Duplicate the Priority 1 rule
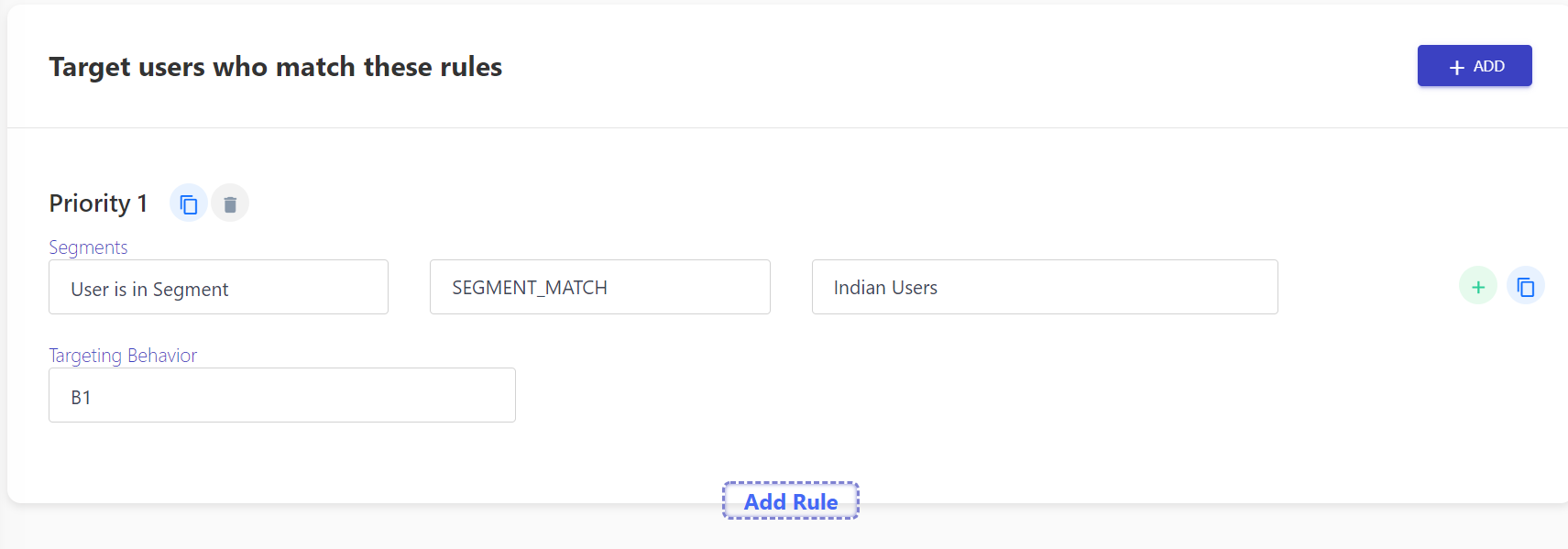Screen dimensions: 1568x549 pos(189,203)
